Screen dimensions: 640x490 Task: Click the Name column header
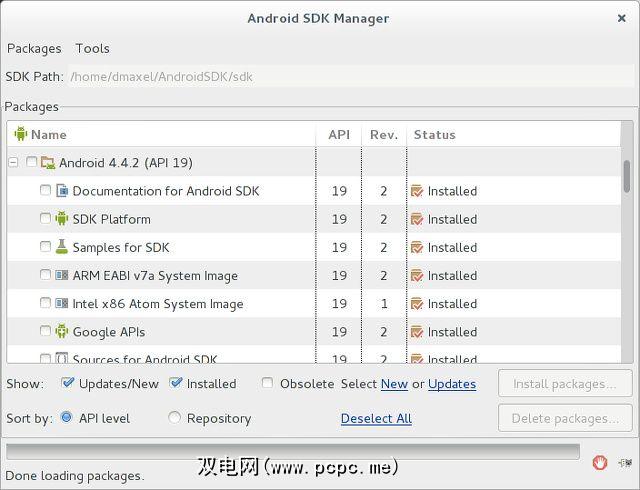tap(48, 135)
